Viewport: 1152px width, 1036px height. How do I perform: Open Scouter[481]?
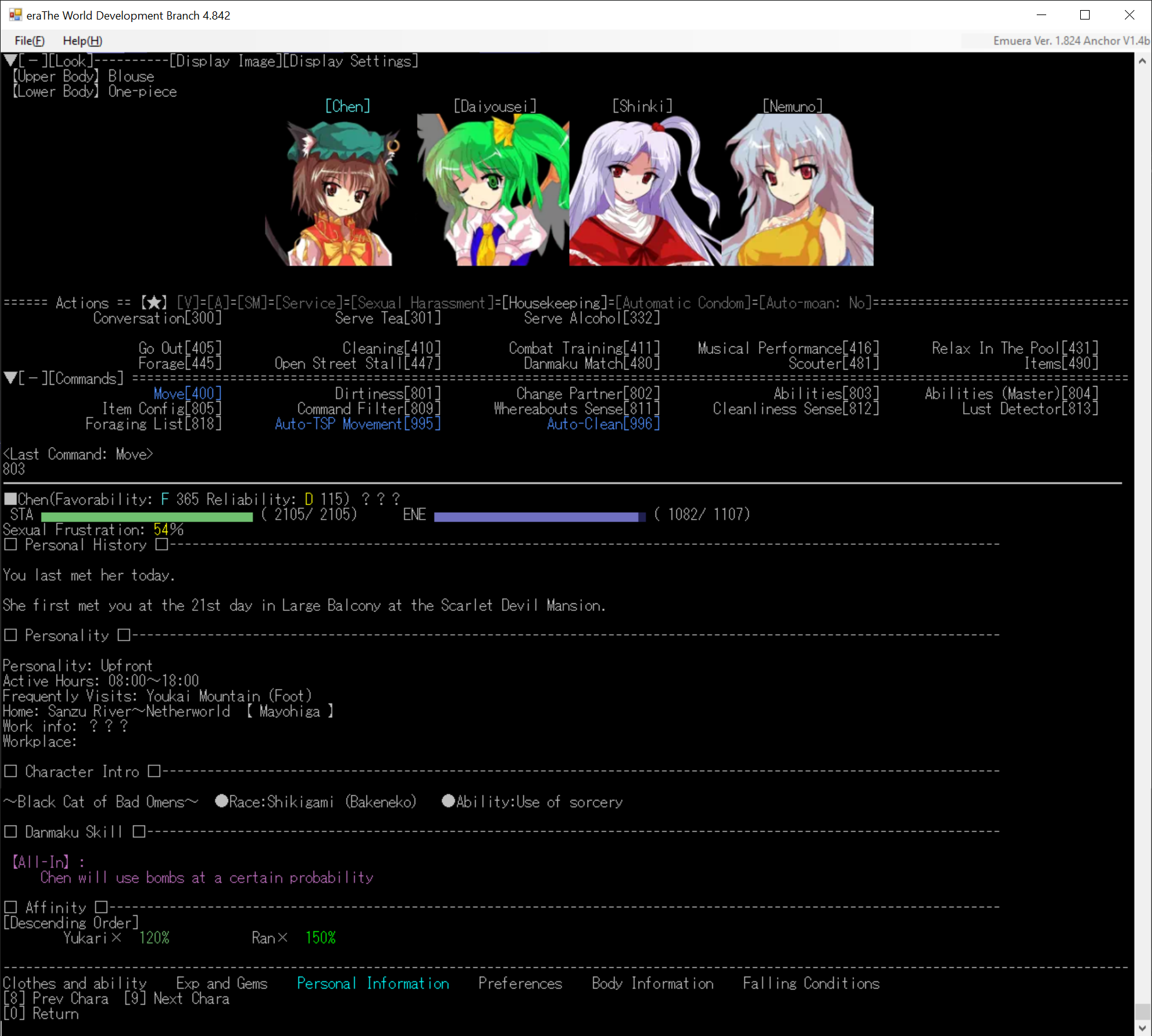click(x=834, y=363)
